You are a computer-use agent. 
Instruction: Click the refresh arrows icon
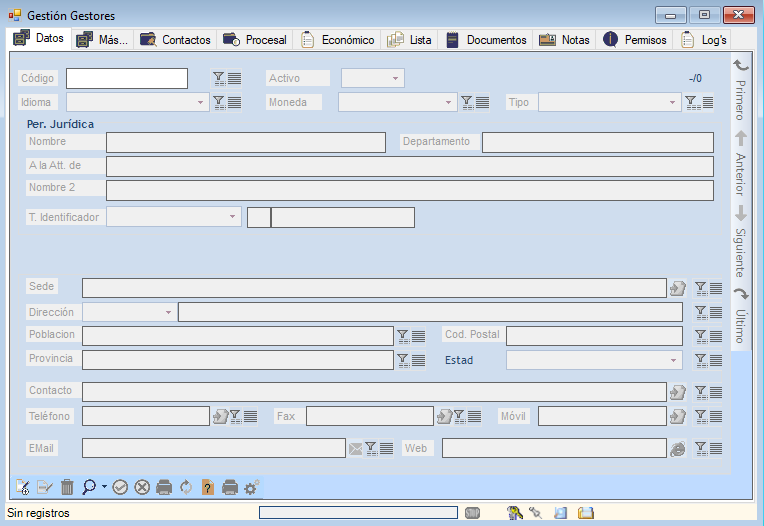(186, 487)
